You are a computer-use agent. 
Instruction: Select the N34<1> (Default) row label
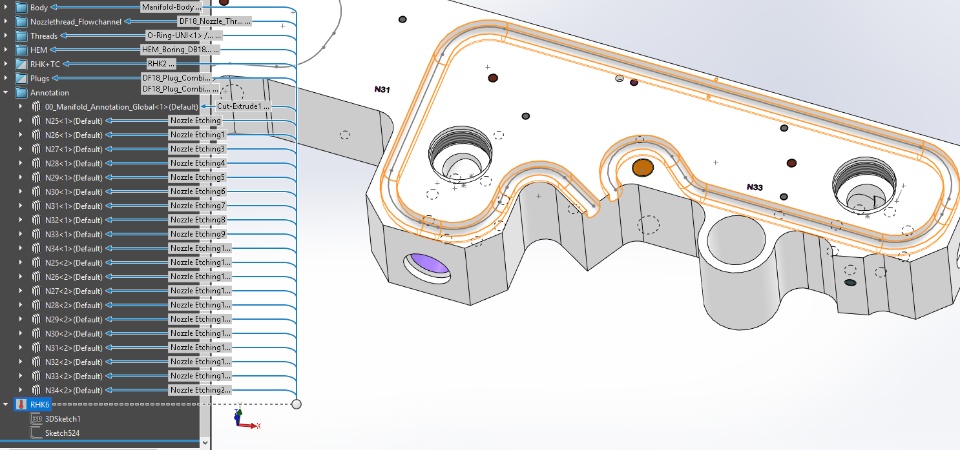[x=73, y=249]
